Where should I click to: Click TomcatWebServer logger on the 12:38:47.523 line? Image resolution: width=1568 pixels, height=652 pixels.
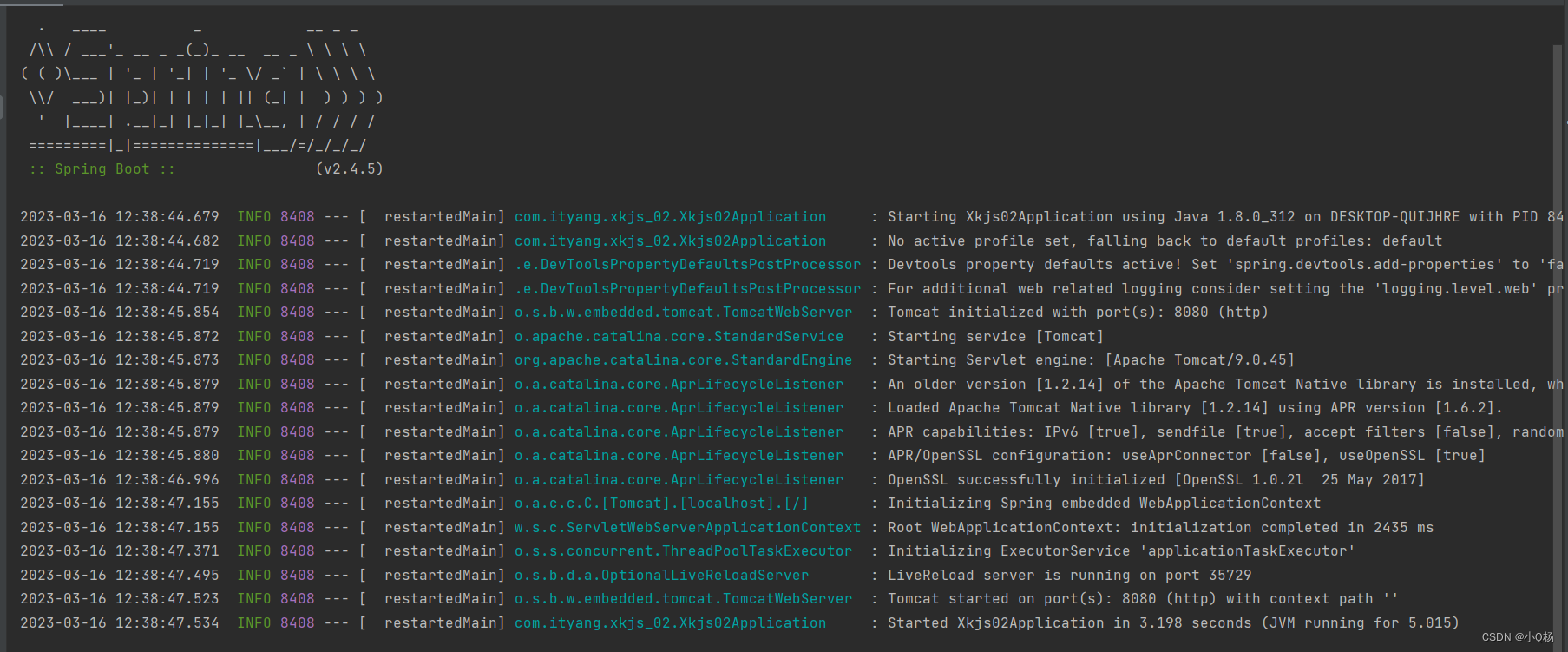coord(683,599)
